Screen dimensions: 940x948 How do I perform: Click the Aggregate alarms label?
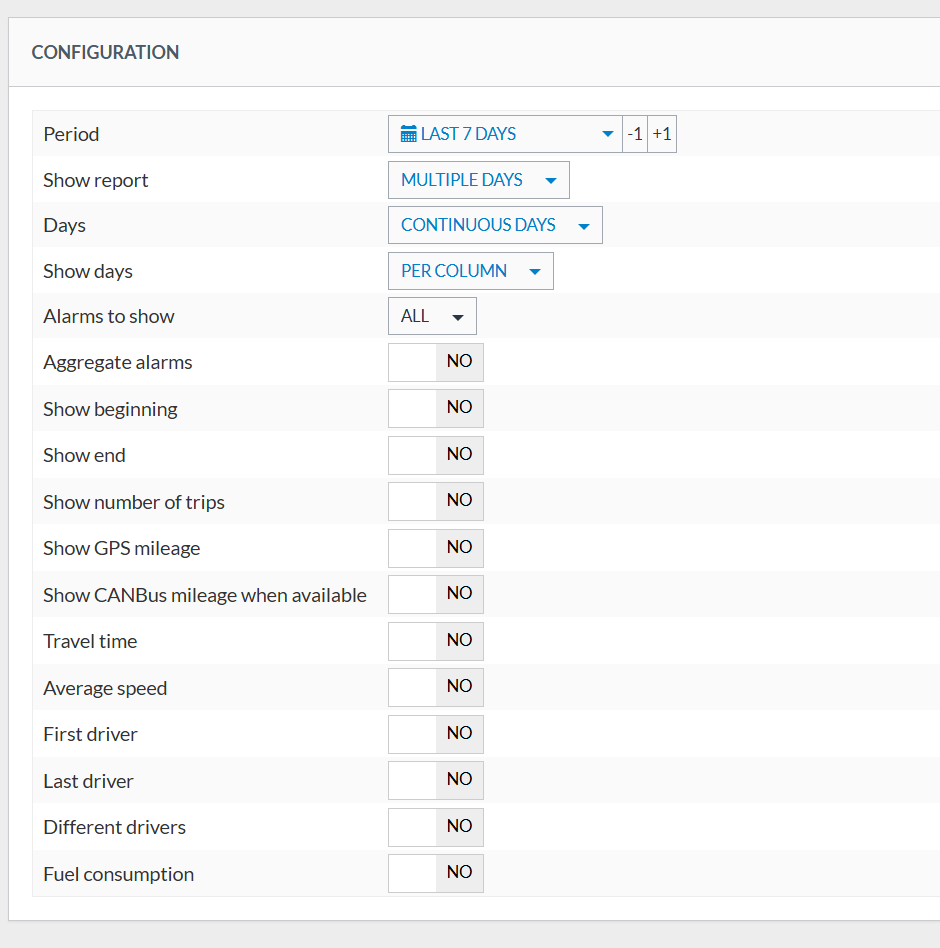click(118, 363)
